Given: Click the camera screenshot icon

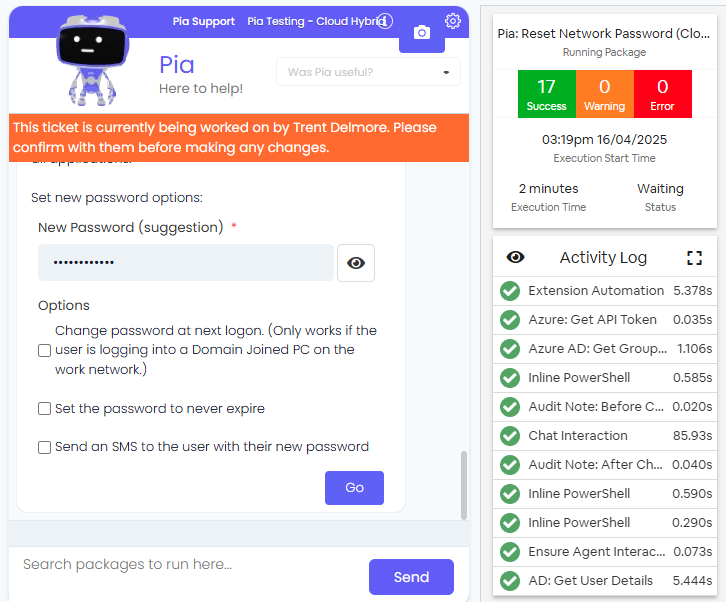Looking at the screenshot, I should coord(422,33).
